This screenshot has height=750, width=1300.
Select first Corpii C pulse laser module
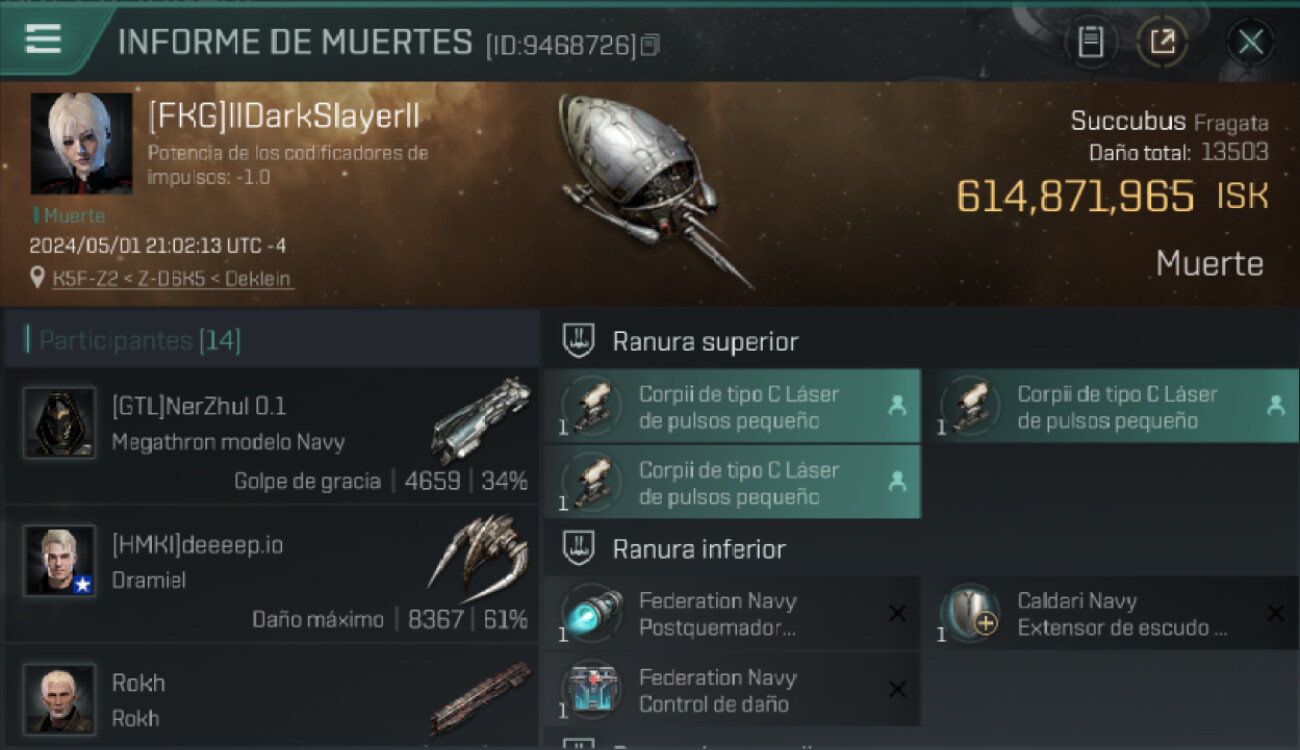point(732,406)
